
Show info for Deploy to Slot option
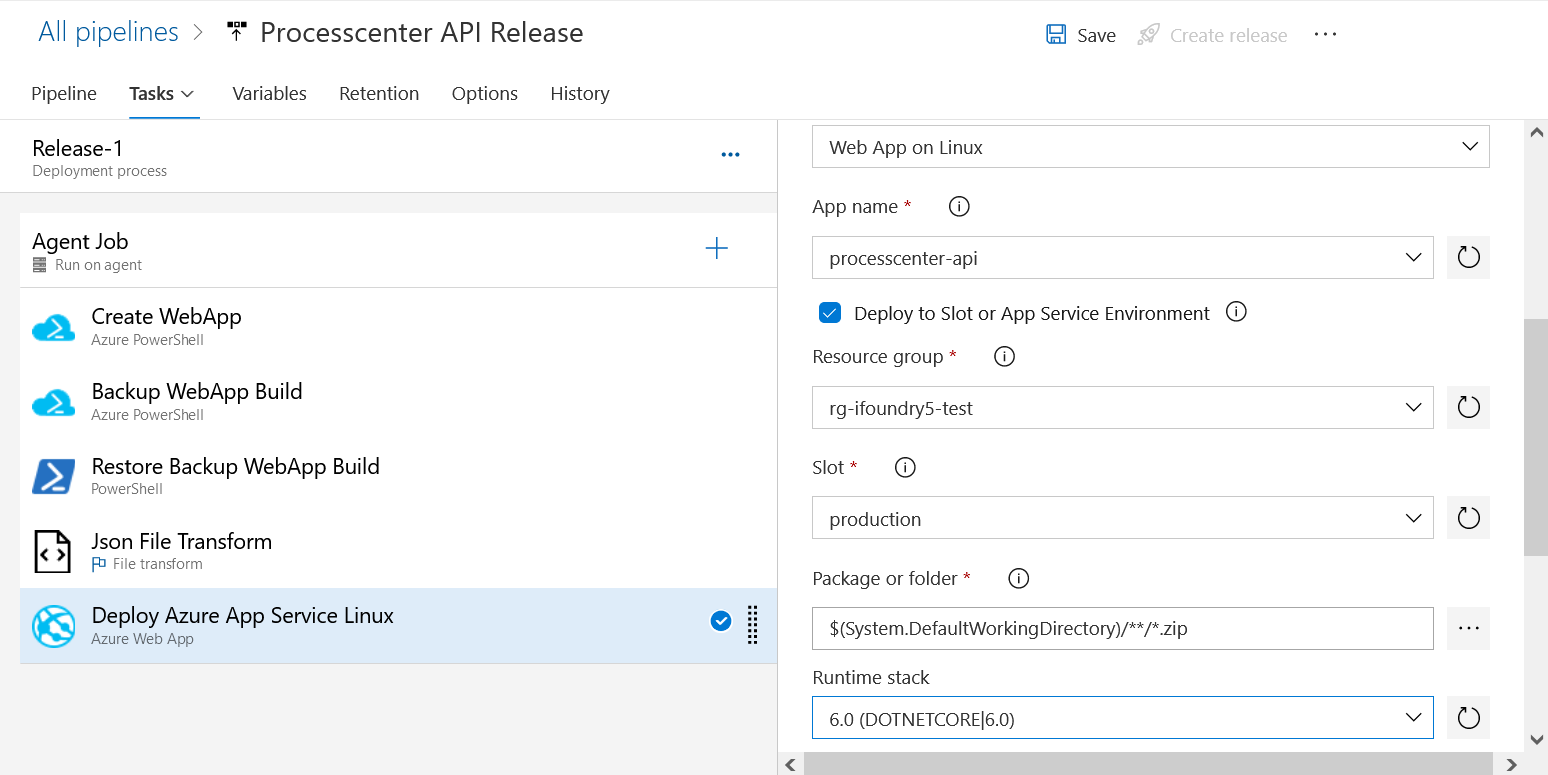click(1236, 312)
